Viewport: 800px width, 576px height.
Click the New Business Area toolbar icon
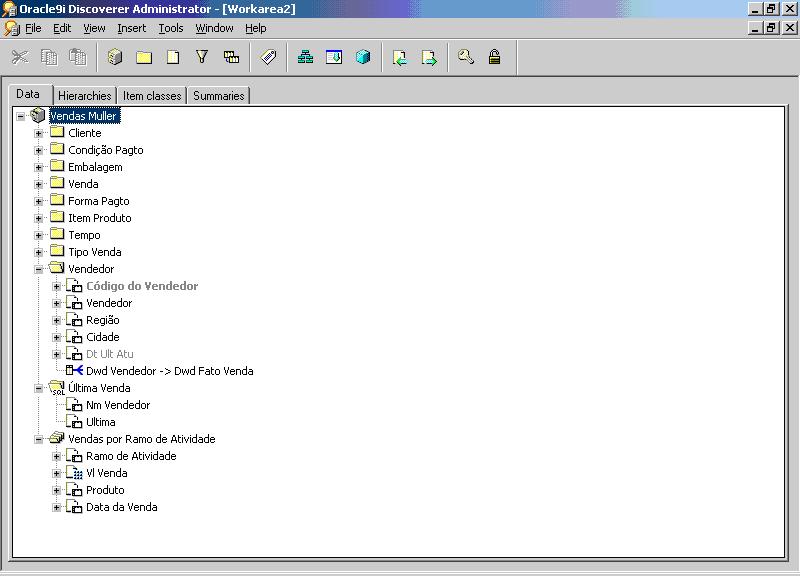click(x=115, y=57)
